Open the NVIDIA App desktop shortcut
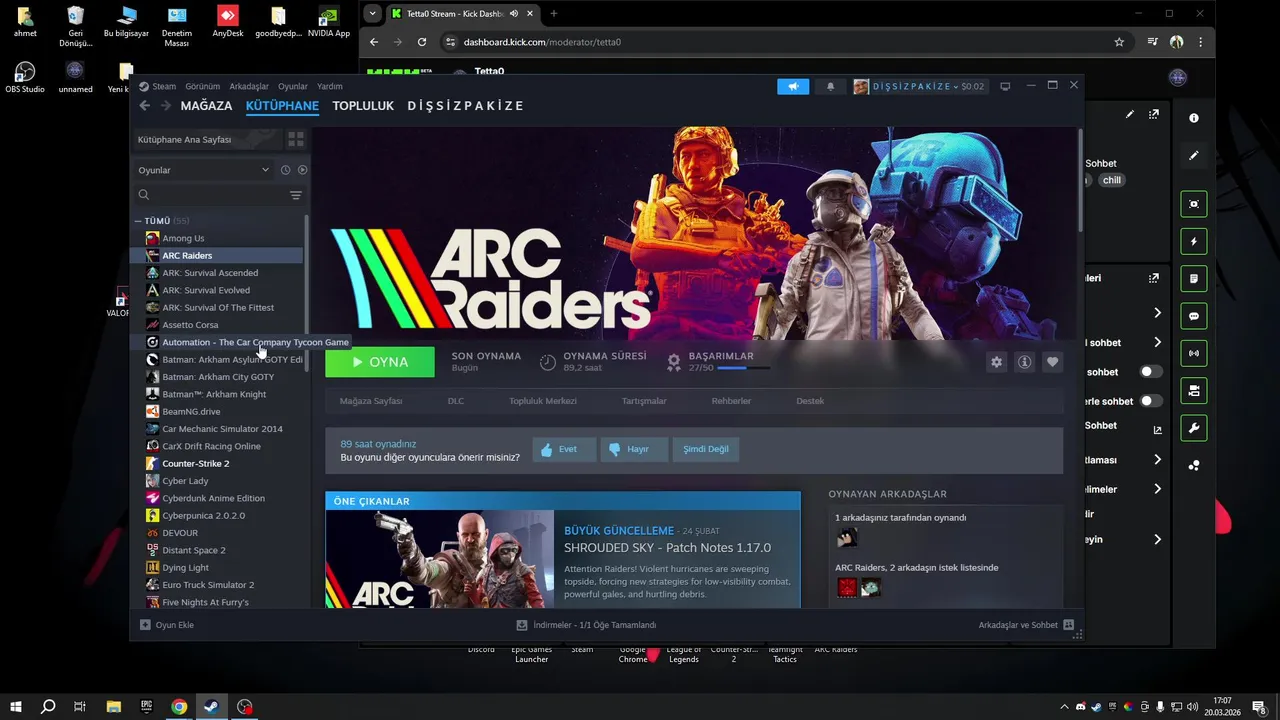Viewport: 1280px width, 720px height. point(328,22)
